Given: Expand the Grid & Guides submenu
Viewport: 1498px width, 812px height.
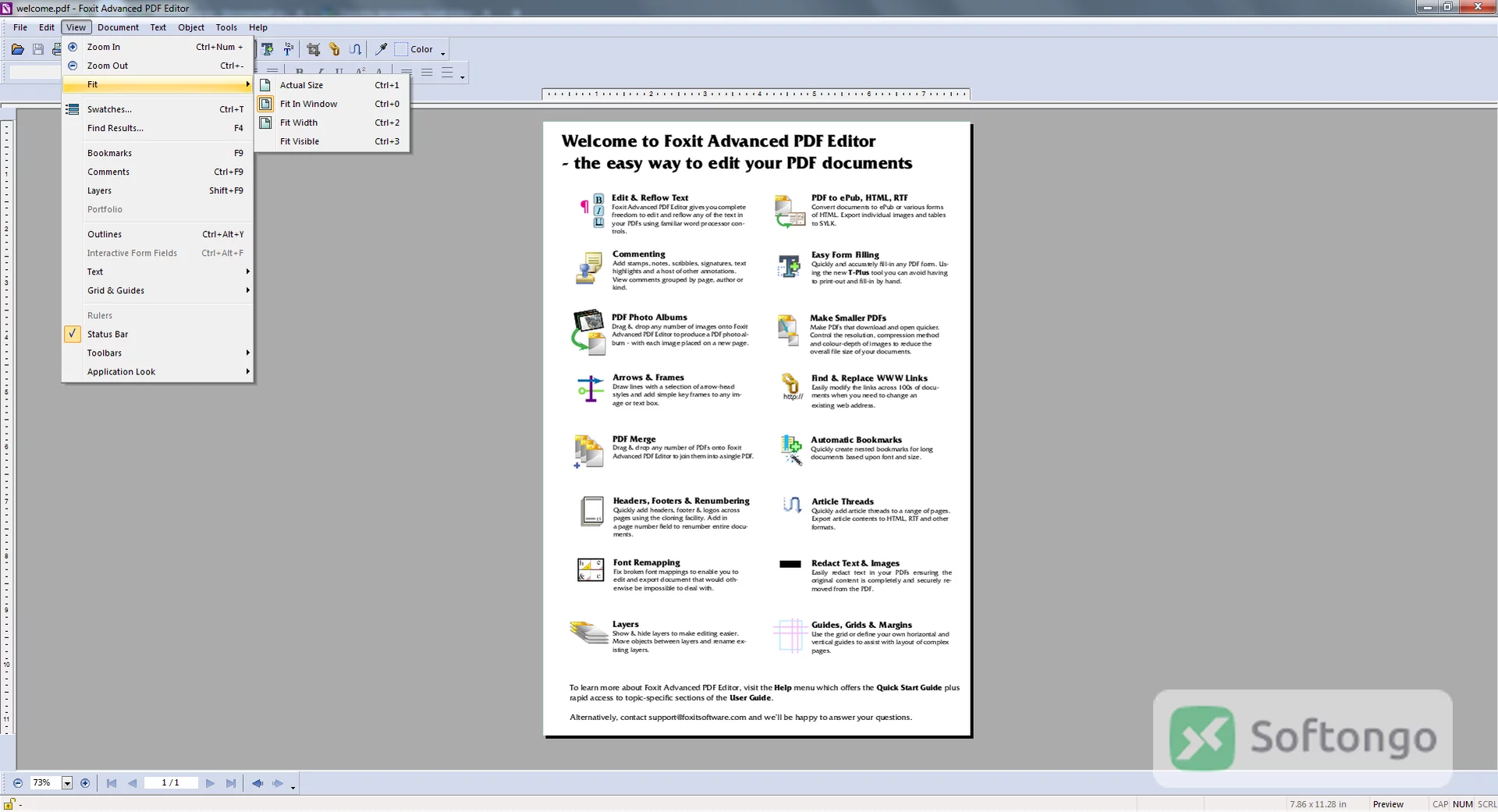Looking at the screenshot, I should point(157,290).
